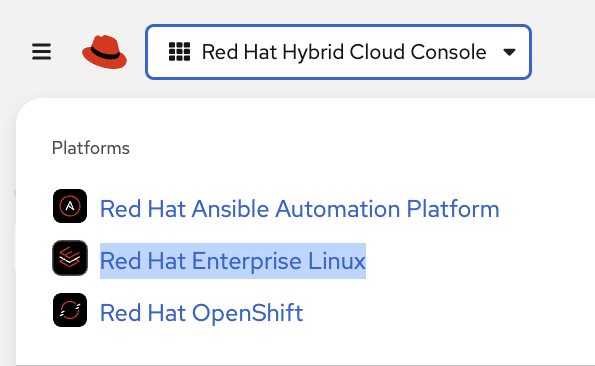Click the Enterprise Linux stacked-layers icon

70,258
